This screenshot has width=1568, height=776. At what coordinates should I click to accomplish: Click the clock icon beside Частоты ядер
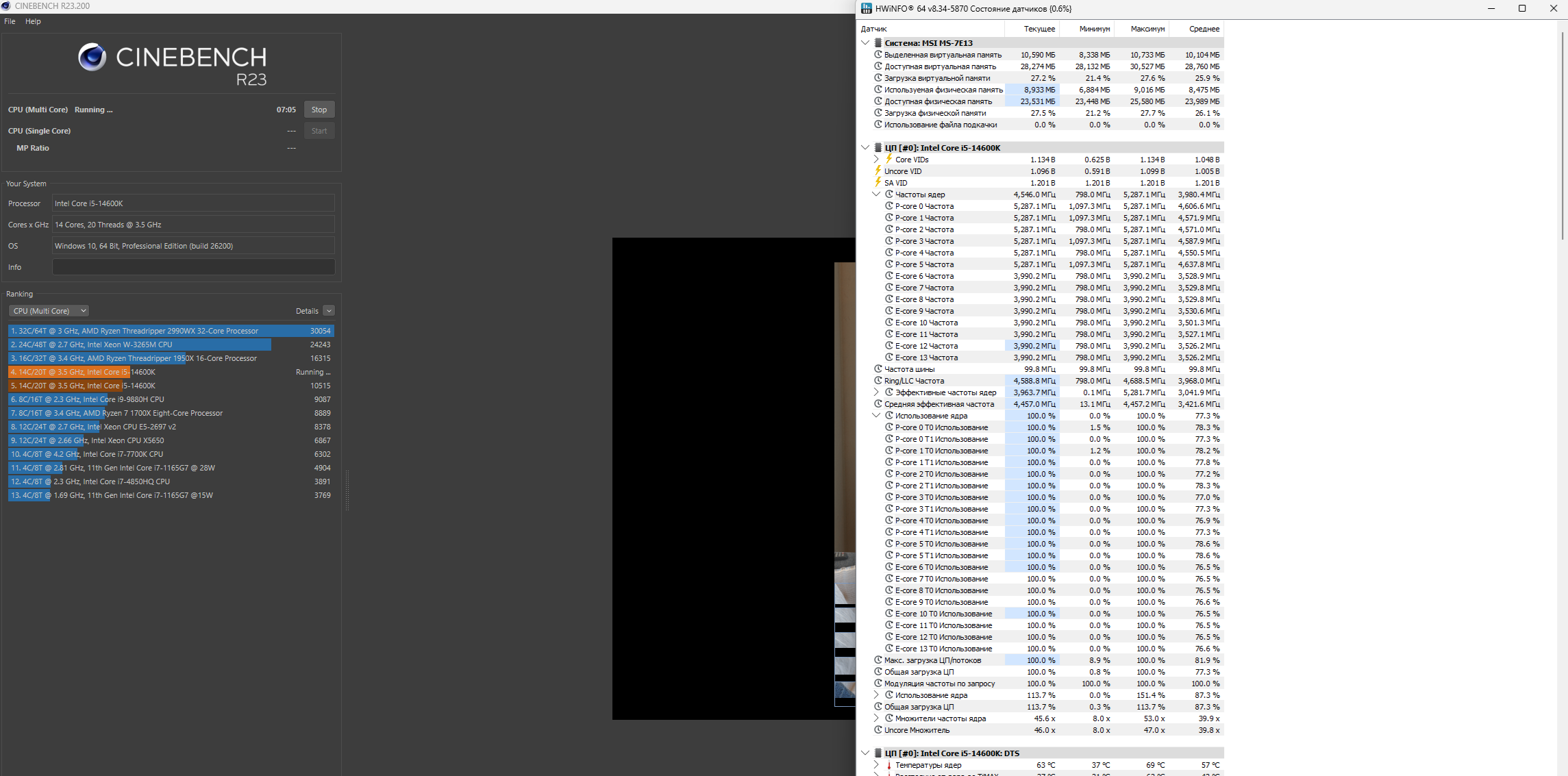pos(889,194)
